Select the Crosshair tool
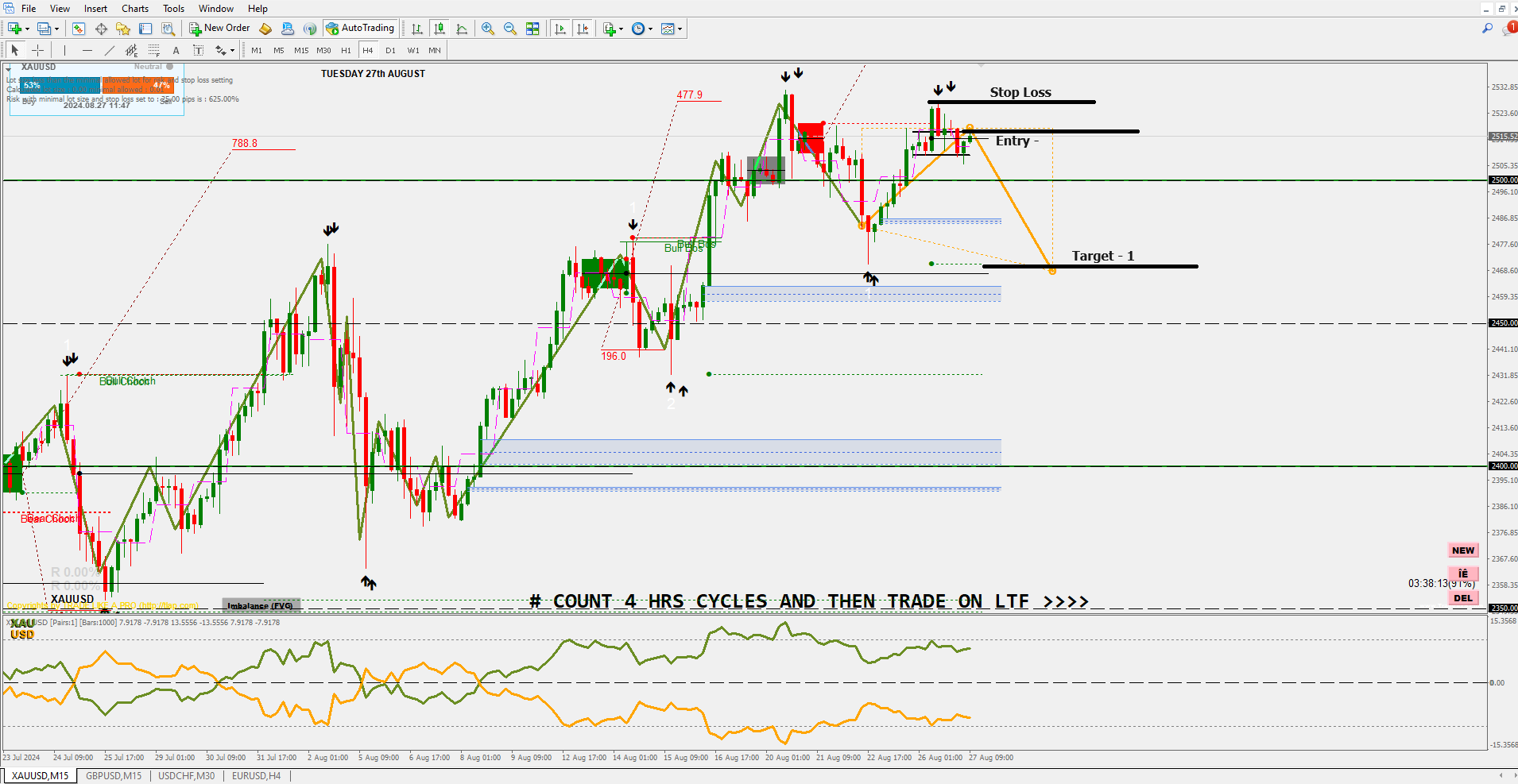 pos(37,50)
